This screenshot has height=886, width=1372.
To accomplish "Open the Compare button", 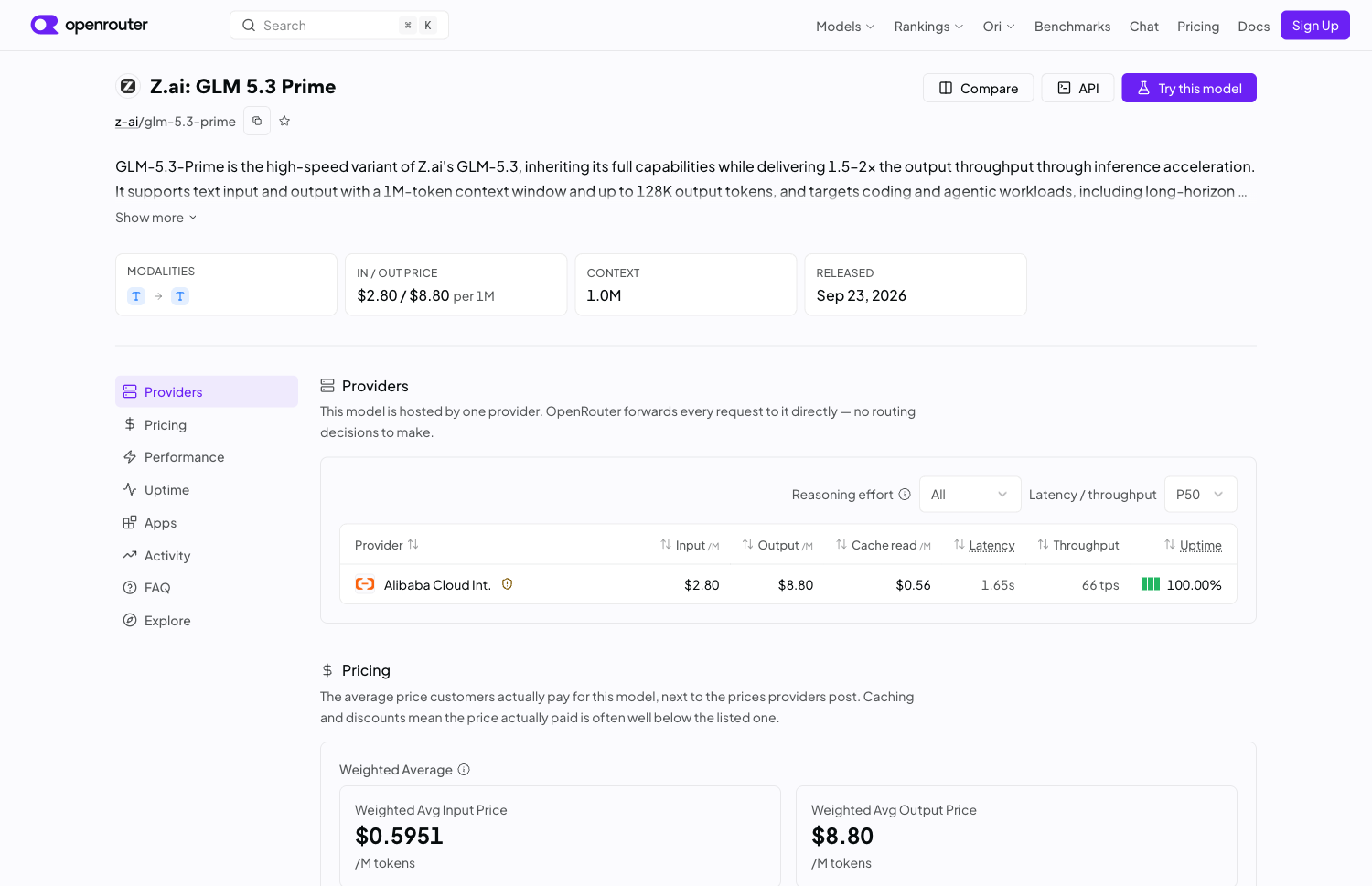I will [x=979, y=88].
